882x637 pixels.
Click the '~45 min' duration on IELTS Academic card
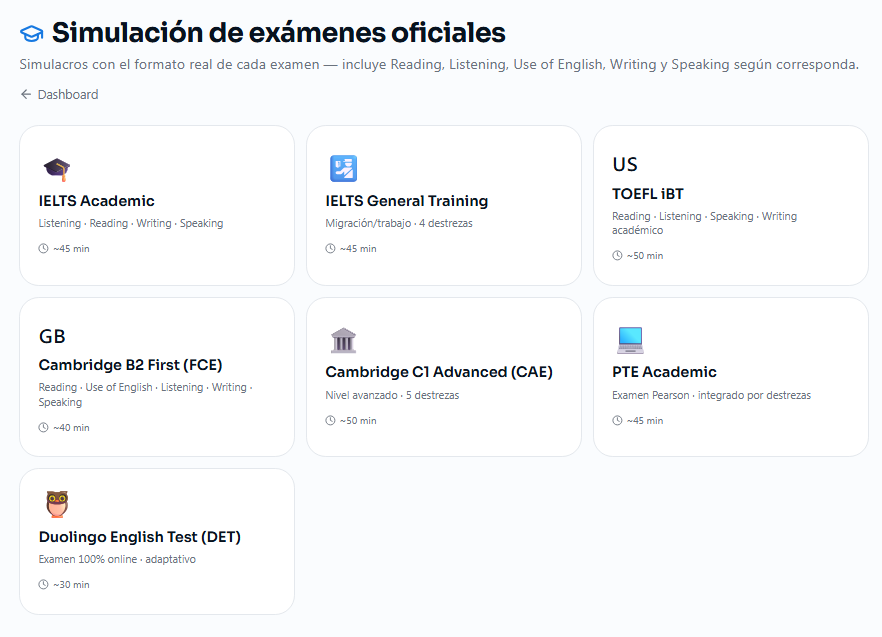point(71,249)
